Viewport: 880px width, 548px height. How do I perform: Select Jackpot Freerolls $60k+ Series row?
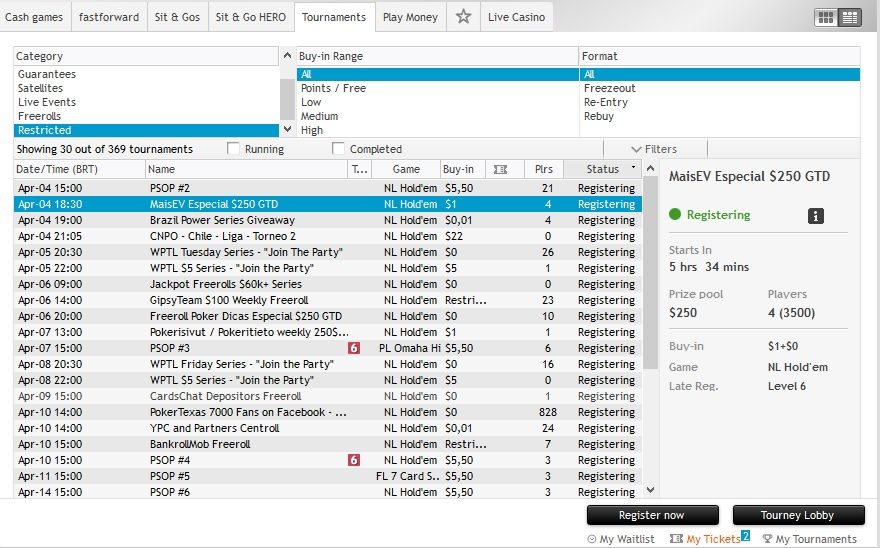tap(328, 284)
